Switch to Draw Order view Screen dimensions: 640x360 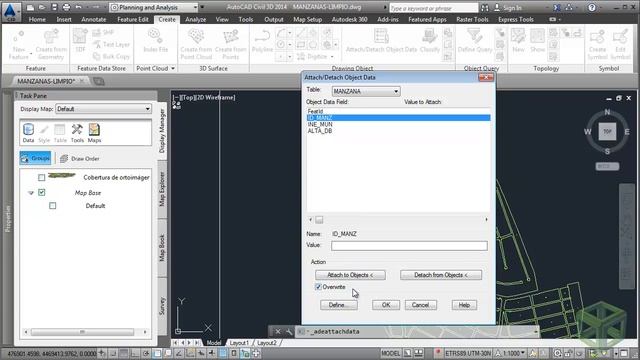point(80,158)
